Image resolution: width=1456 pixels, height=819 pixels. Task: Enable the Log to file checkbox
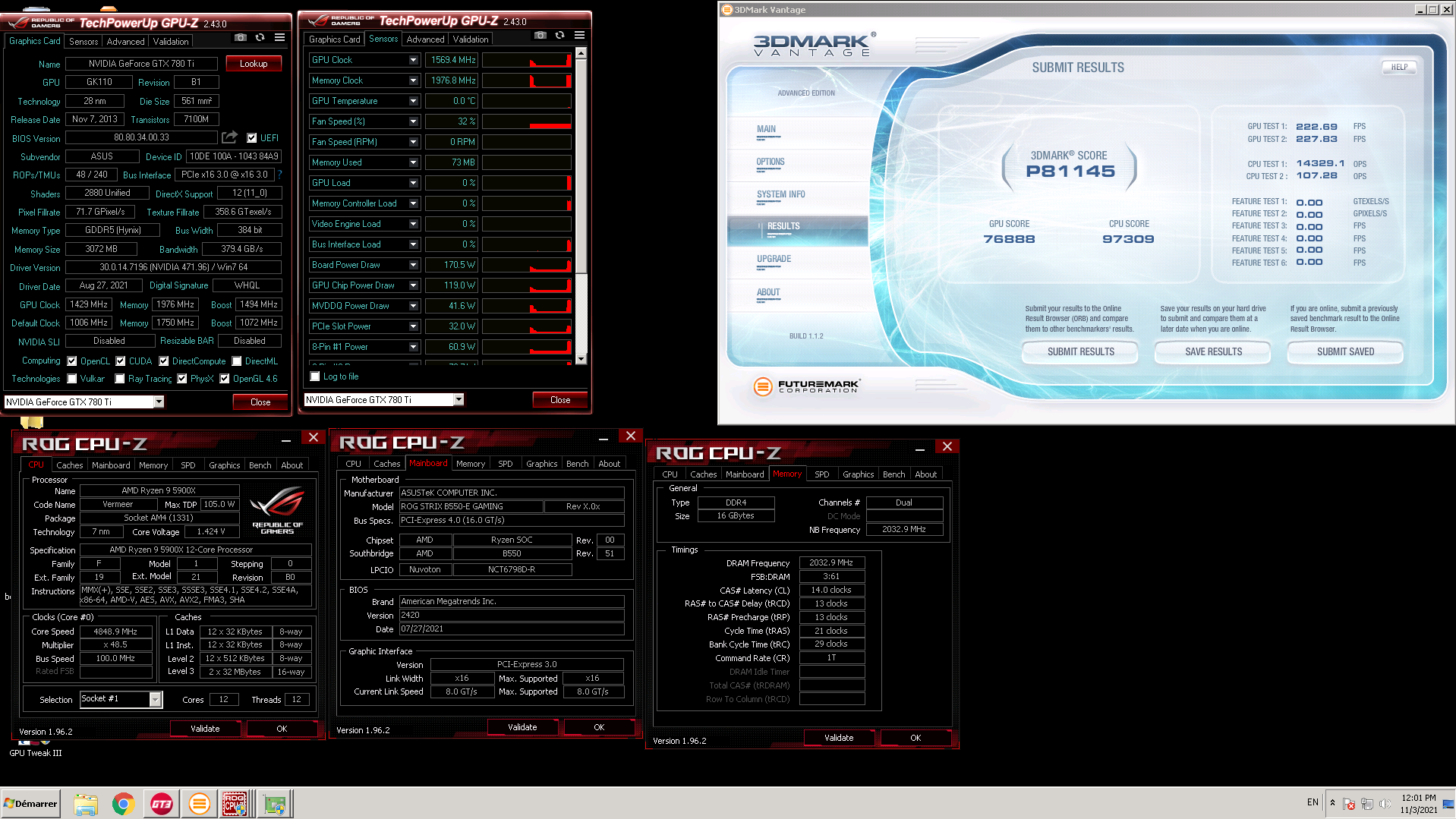(x=315, y=376)
